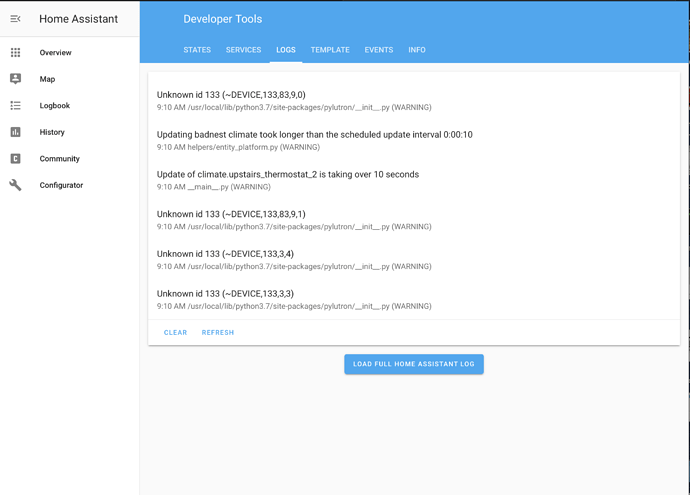Open Community label in sidebar
Screen dimensions: 690x495
[x=59, y=158]
